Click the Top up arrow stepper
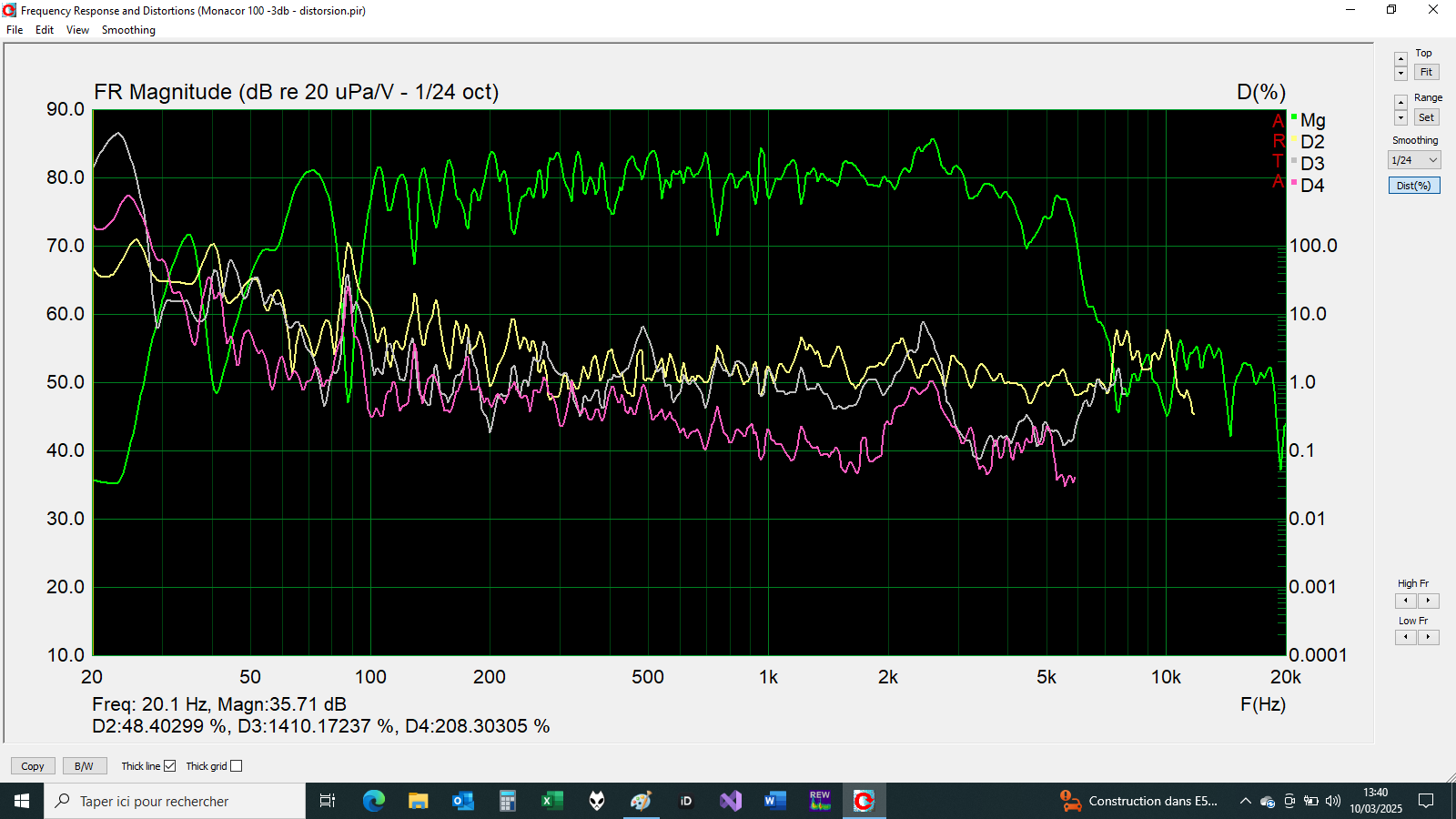 1400,59
